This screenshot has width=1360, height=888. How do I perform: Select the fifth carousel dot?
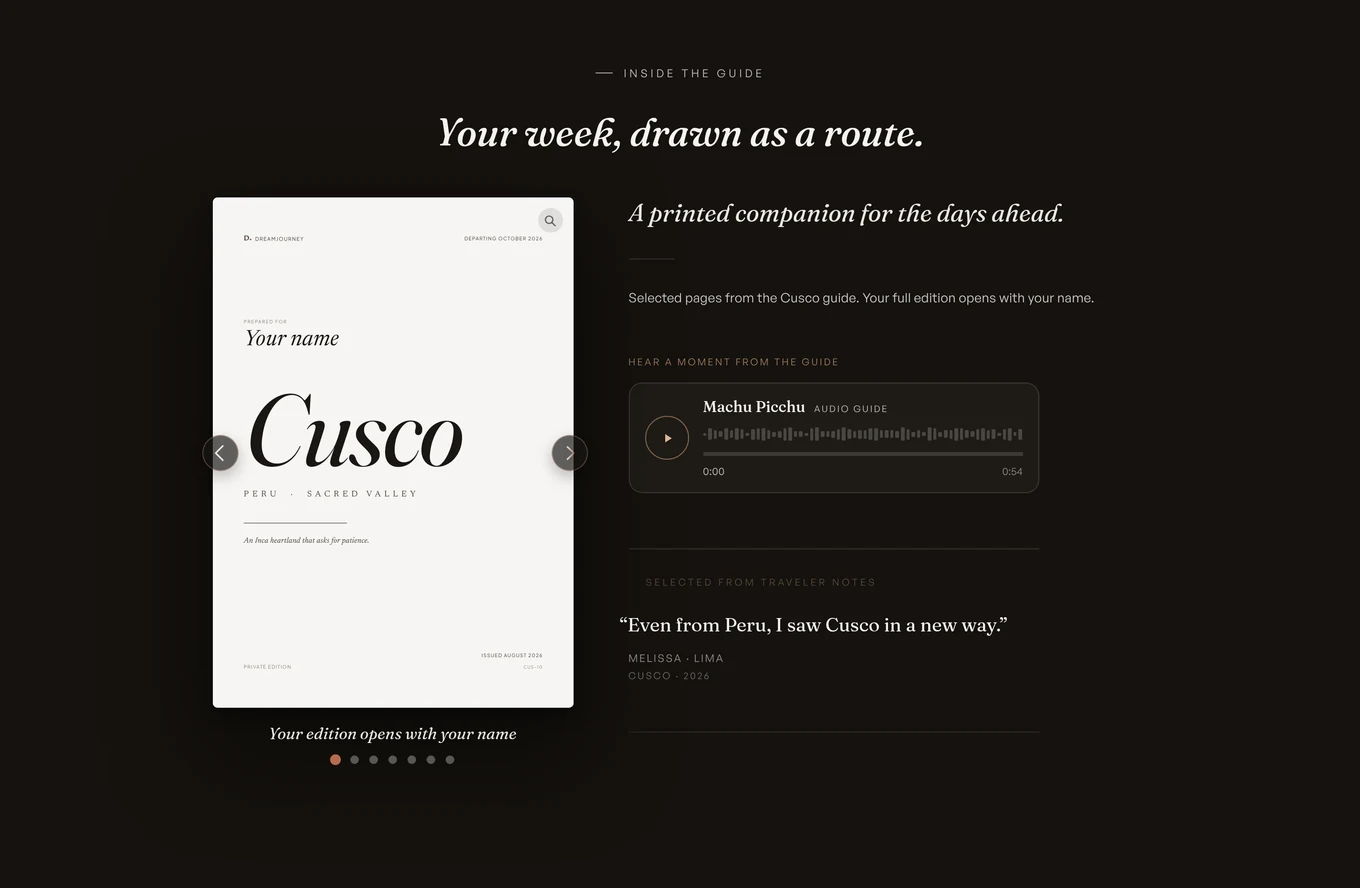click(411, 760)
